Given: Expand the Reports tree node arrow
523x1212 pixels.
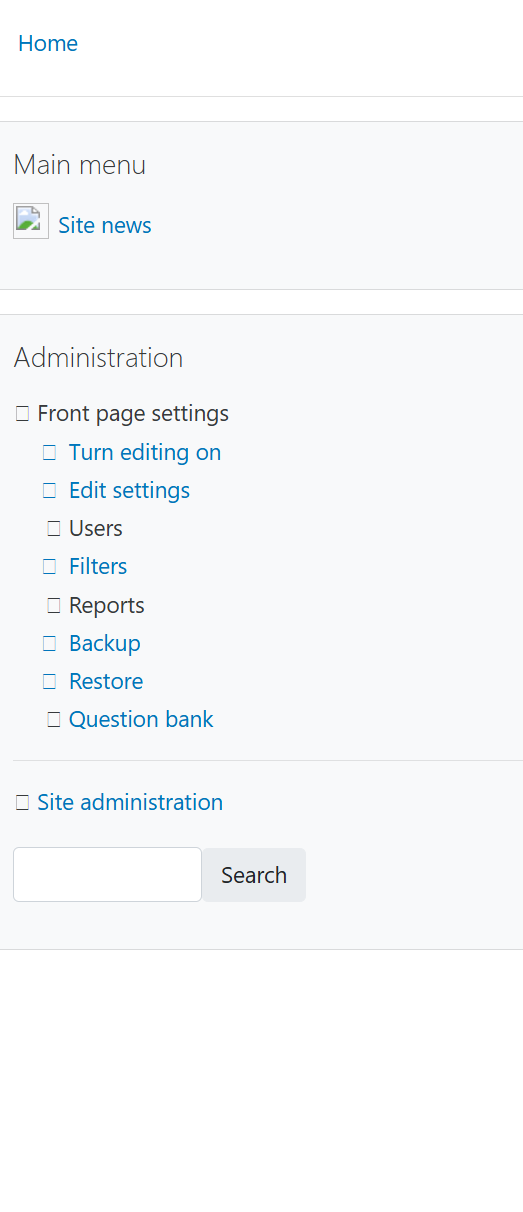Looking at the screenshot, I should click(x=54, y=606).
